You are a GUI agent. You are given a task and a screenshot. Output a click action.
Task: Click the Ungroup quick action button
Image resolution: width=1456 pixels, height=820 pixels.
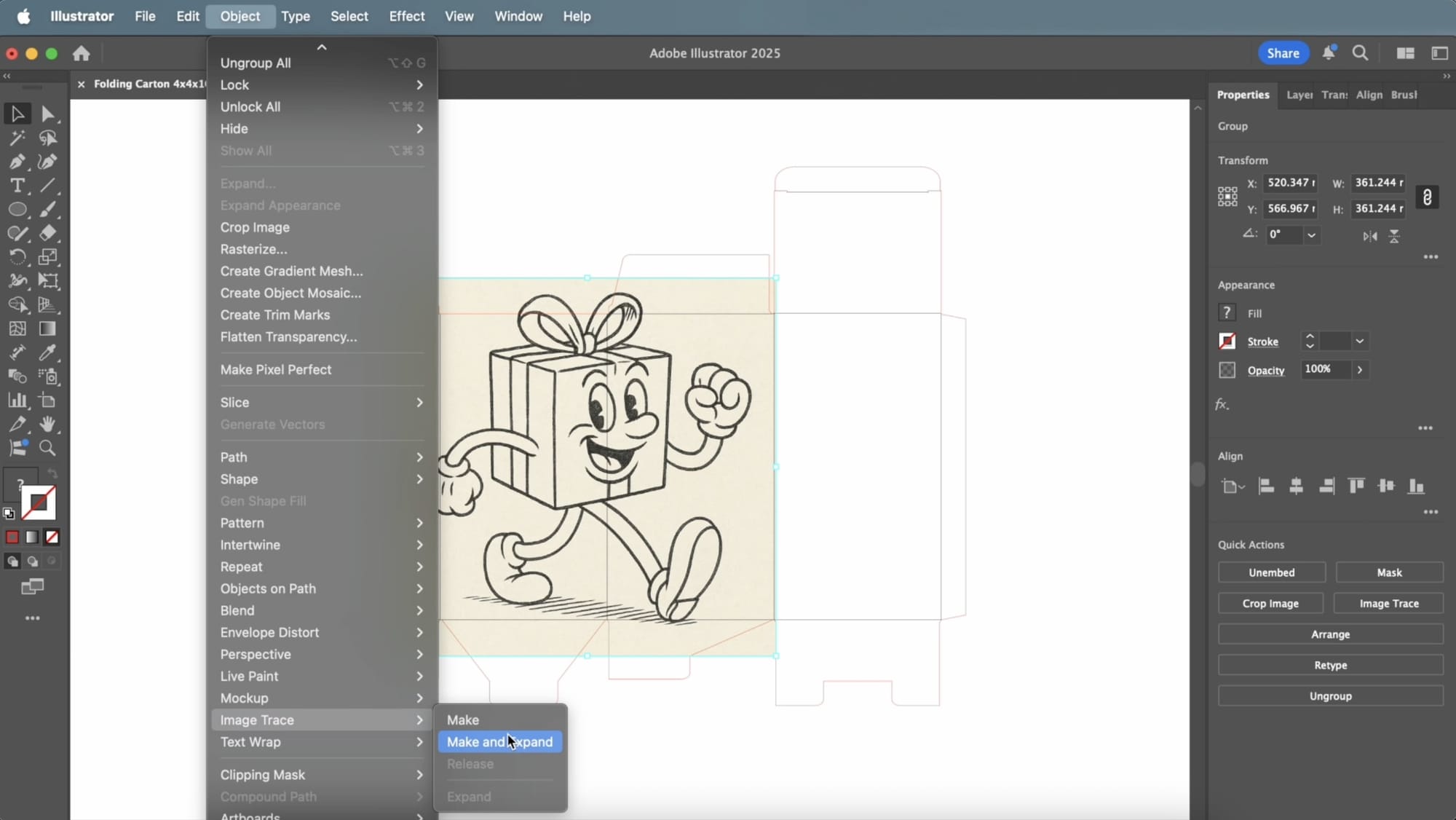click(1330, 696)
